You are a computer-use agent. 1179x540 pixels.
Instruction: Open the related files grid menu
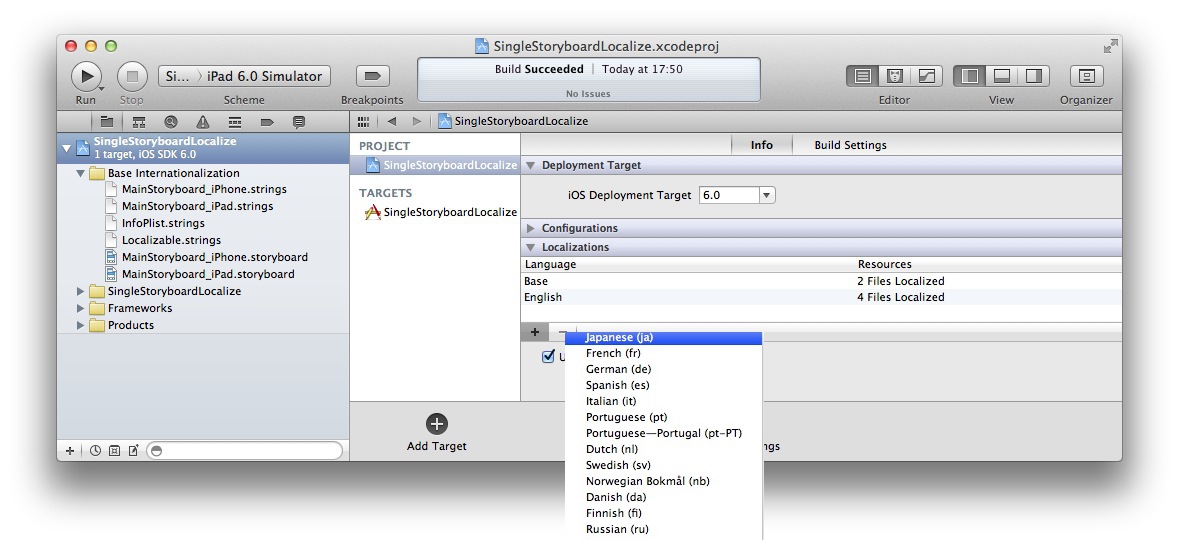364,121
